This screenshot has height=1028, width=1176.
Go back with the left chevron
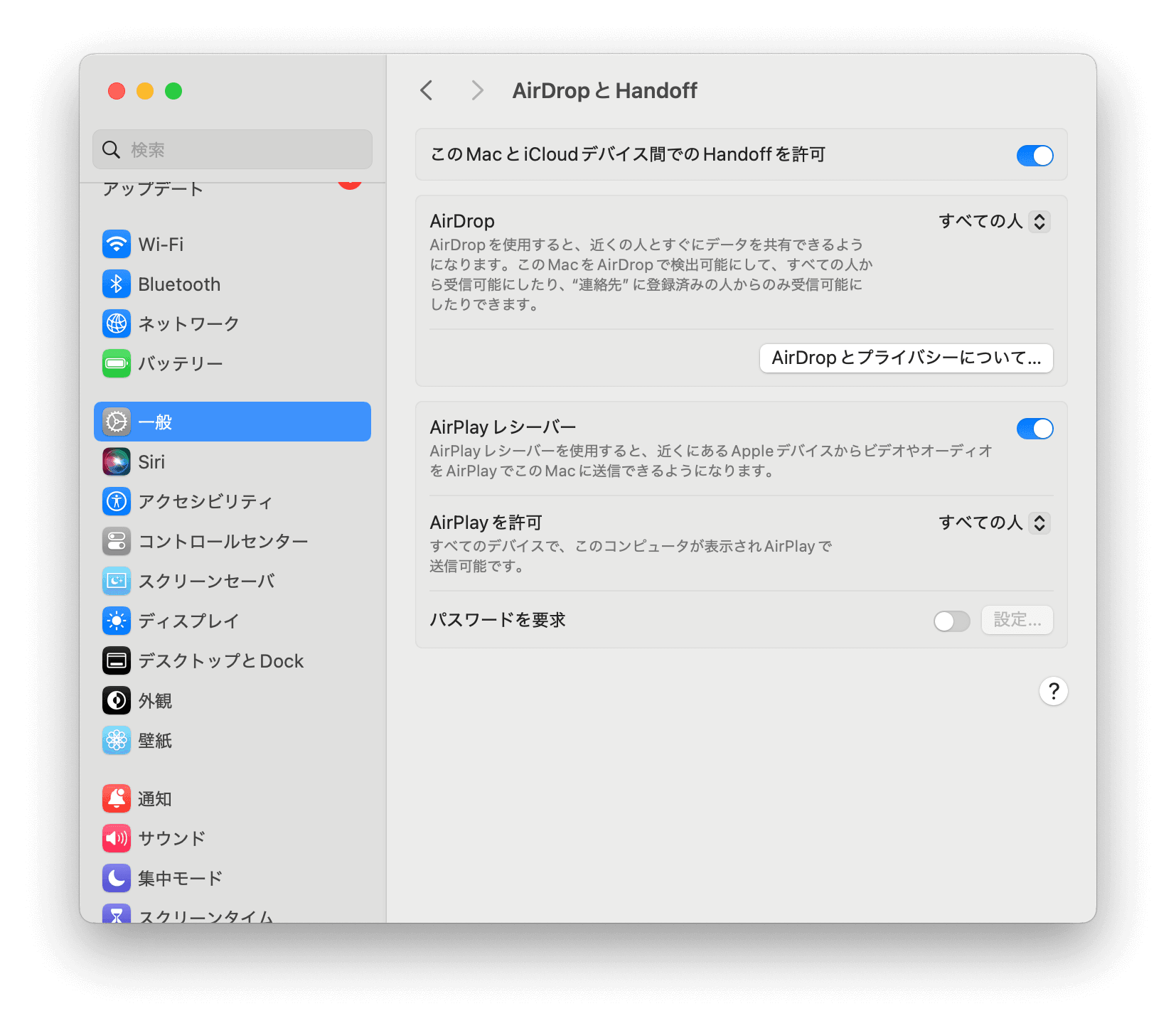point(427,91)
